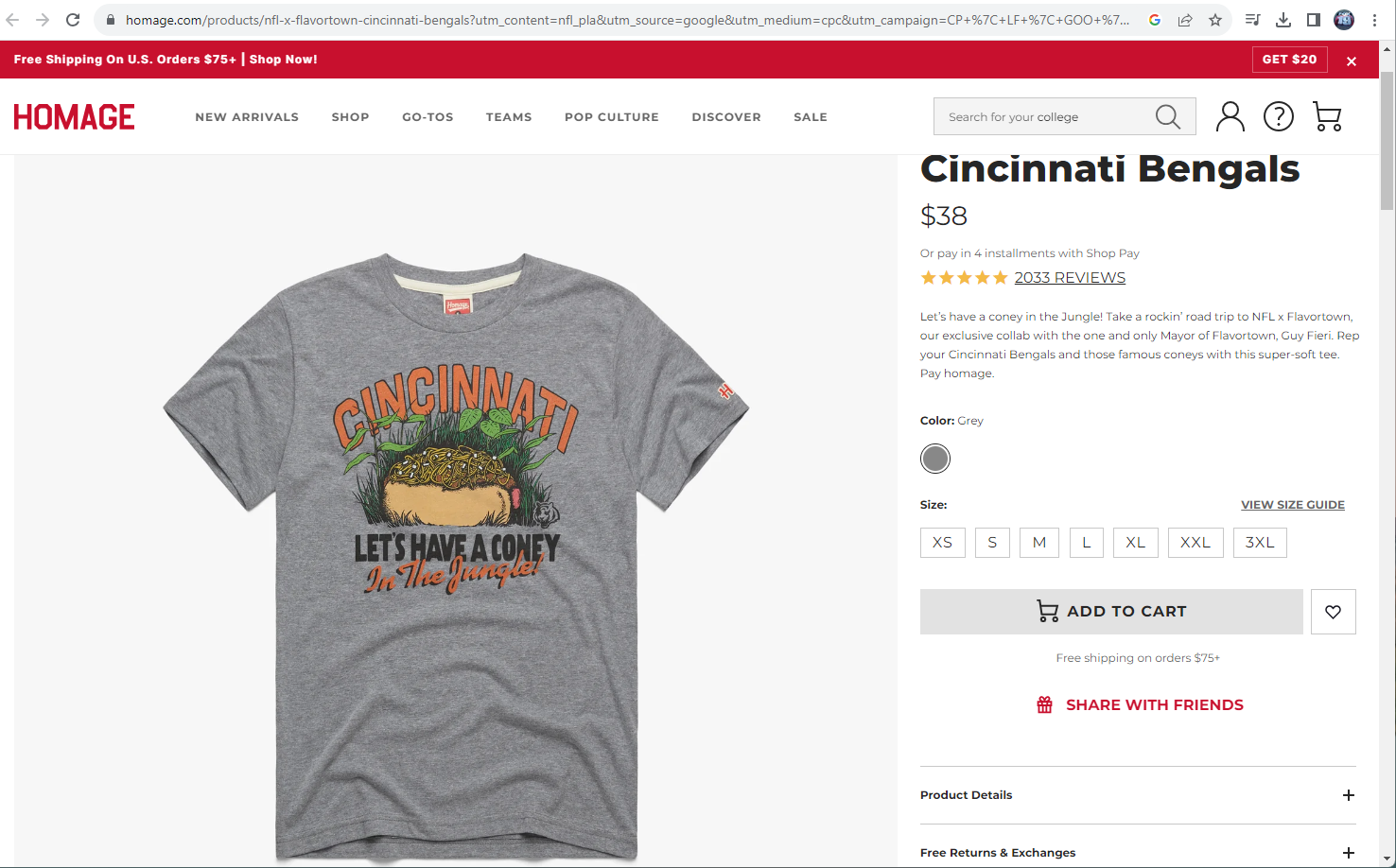Image resolution: width=1396 pixels, height=868 pixels.
Task: Reload the page with the refresh icon
Action: (x=73, y=20)
